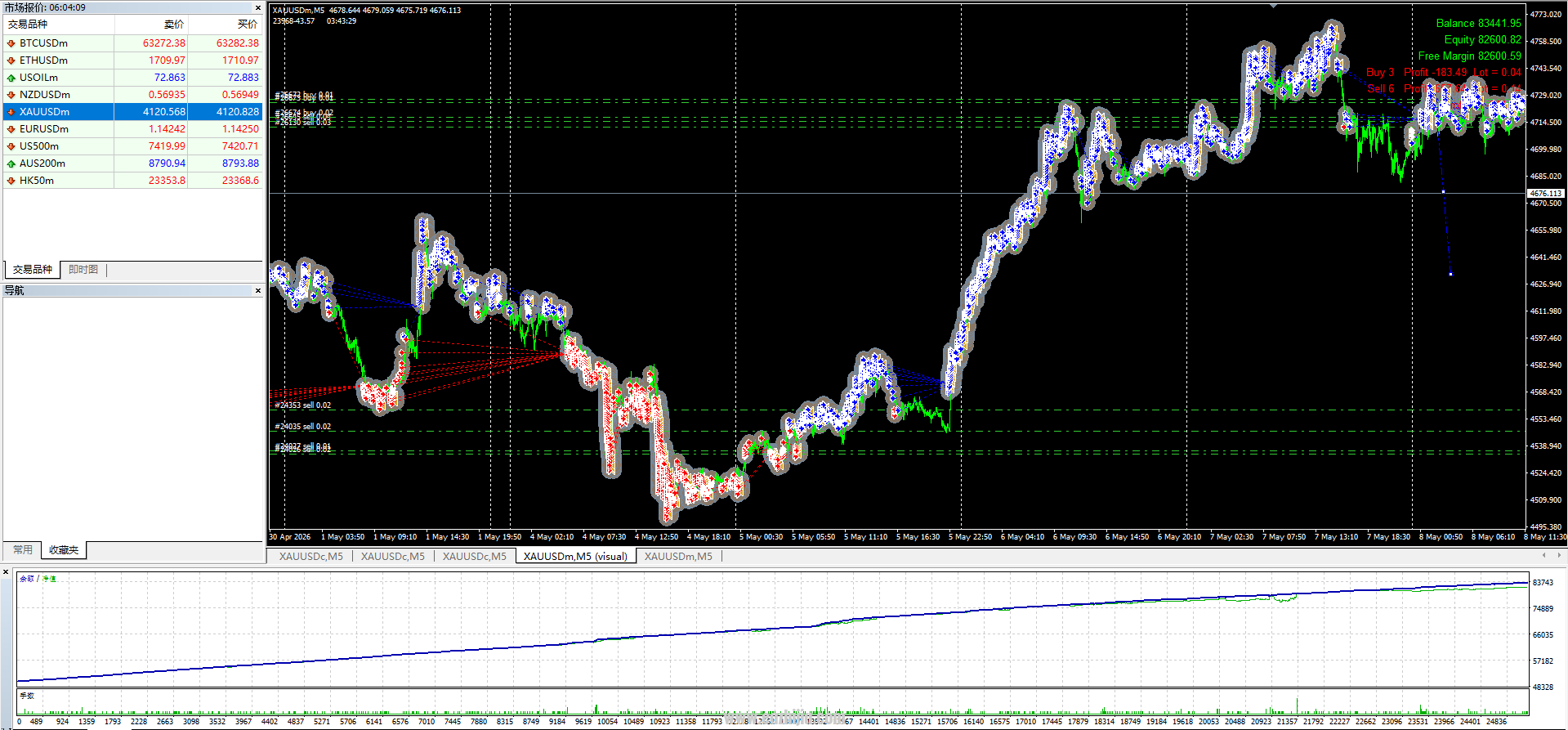Select the ETHUSDm row
Viewport: 1568px width, 730px height.
click(133, 60)
